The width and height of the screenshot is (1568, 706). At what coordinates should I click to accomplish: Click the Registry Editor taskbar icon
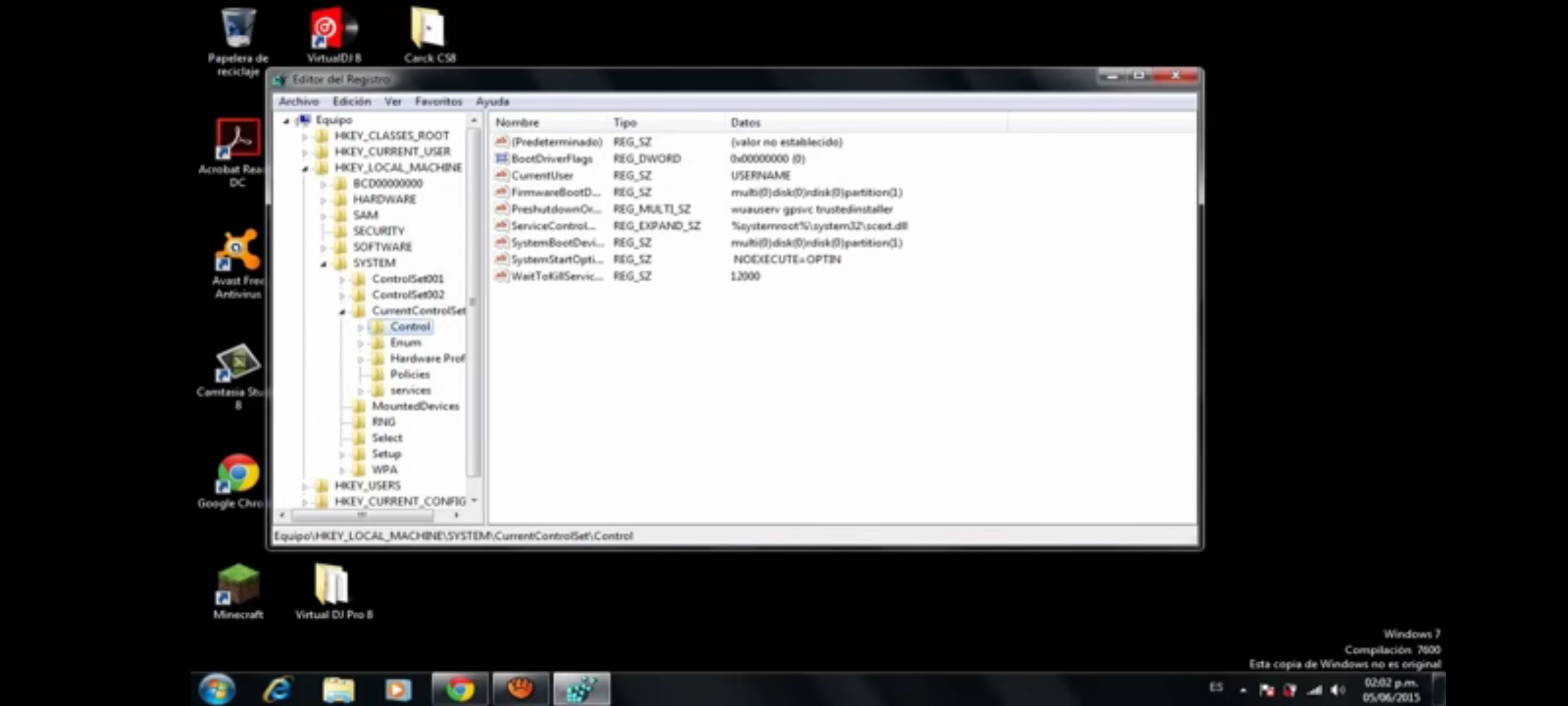click(581, 690)
